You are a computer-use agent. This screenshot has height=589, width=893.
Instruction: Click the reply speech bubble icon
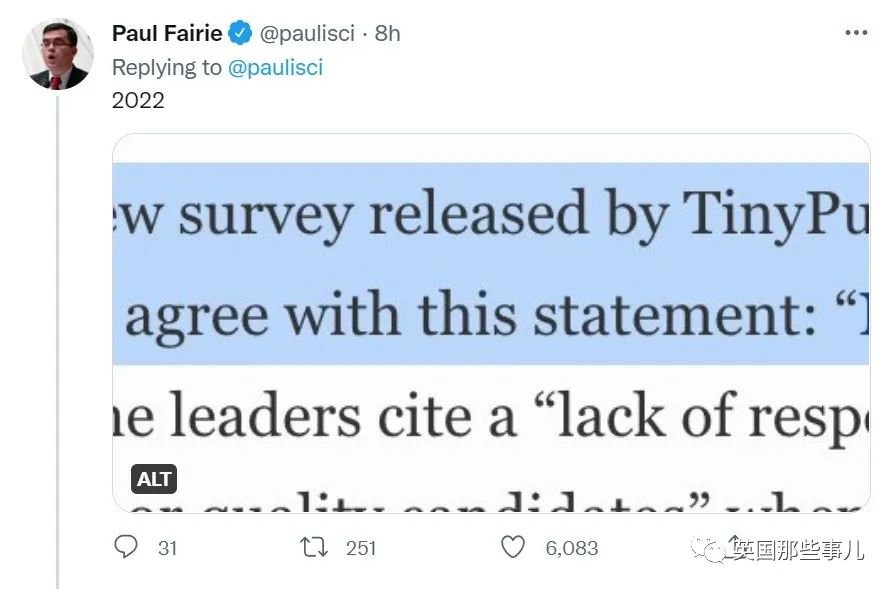125,547
